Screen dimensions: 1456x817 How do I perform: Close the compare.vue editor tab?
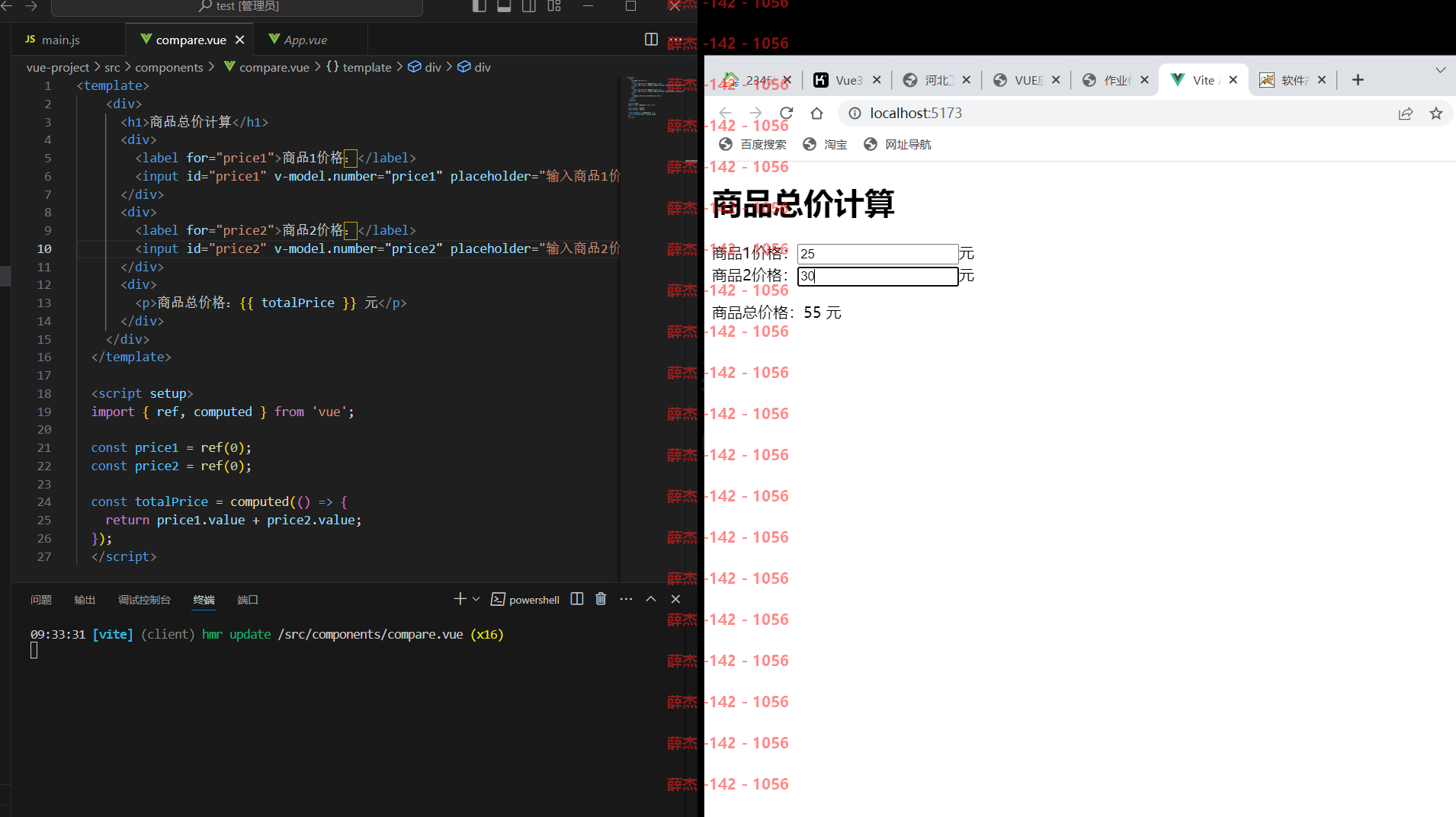(x=239, y=40)
